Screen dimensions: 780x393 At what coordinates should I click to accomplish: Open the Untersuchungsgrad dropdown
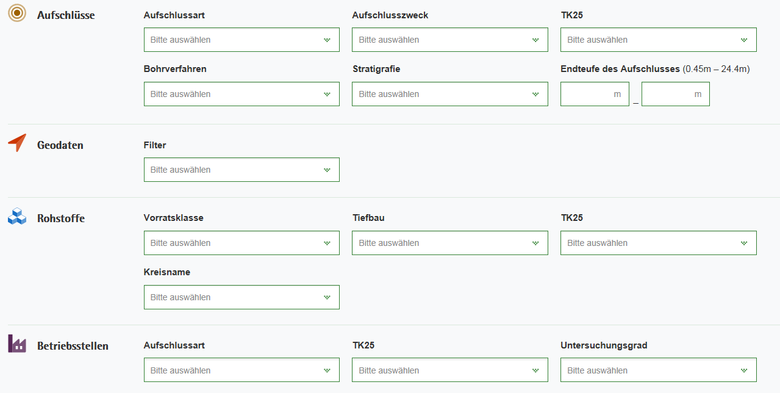pos(658,370)
